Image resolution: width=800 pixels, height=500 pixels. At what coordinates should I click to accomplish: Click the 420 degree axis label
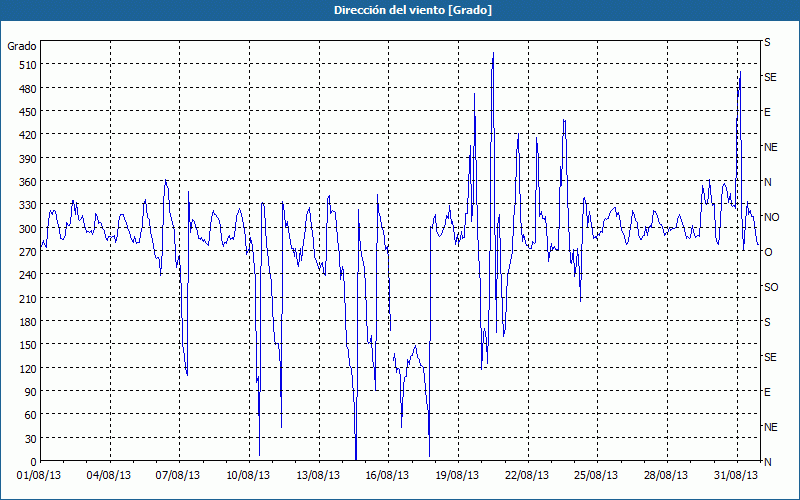[x=27, y=135]
